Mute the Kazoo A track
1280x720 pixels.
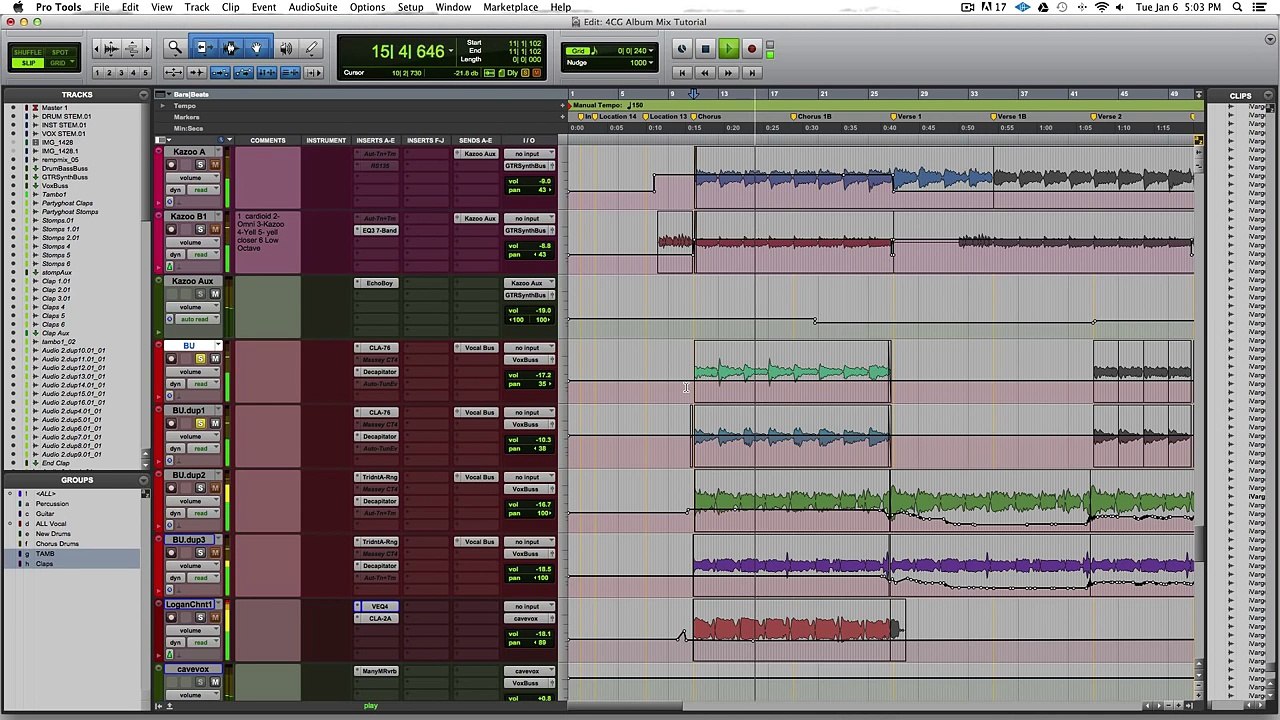[x=214, y=165]
